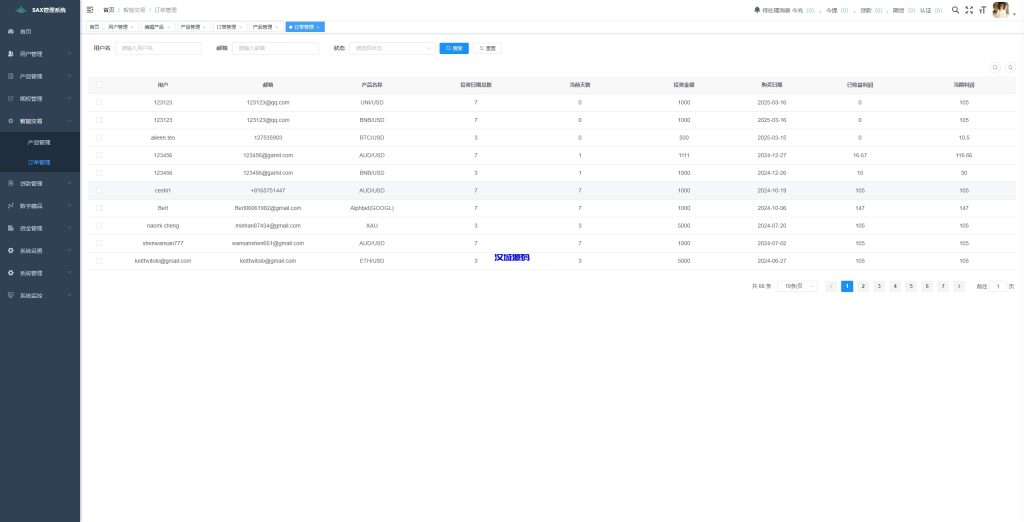
Task: Click the 重置 reset button
Action: pyautogui.click(x=487, y=48)
